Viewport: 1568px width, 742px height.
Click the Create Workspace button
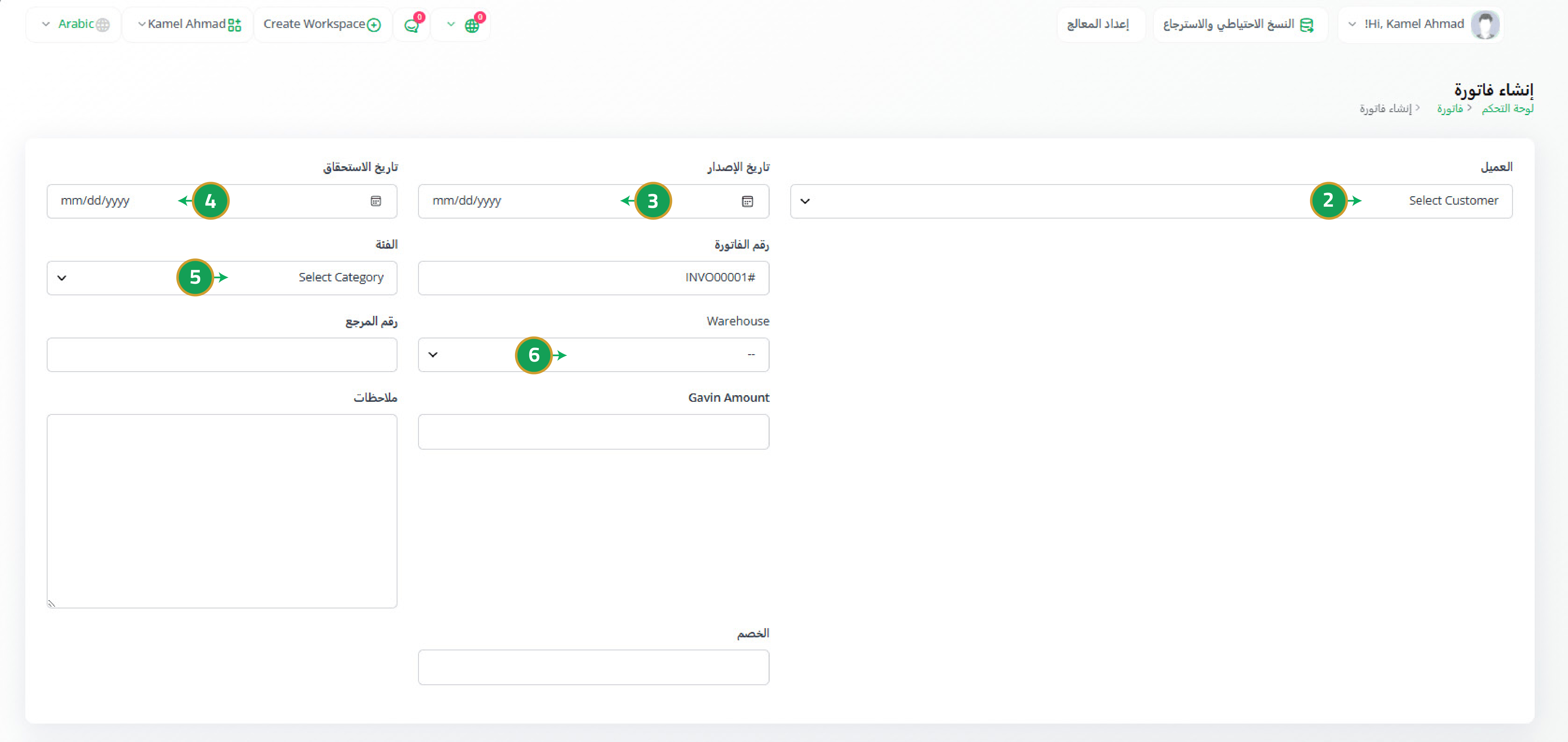pyautogui.click(x=322, y=24)
